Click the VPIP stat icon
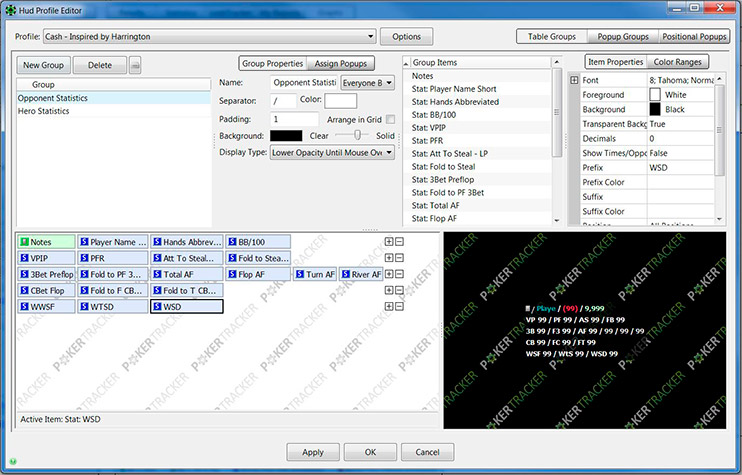 pyautogui.click(x=25, y=258)
